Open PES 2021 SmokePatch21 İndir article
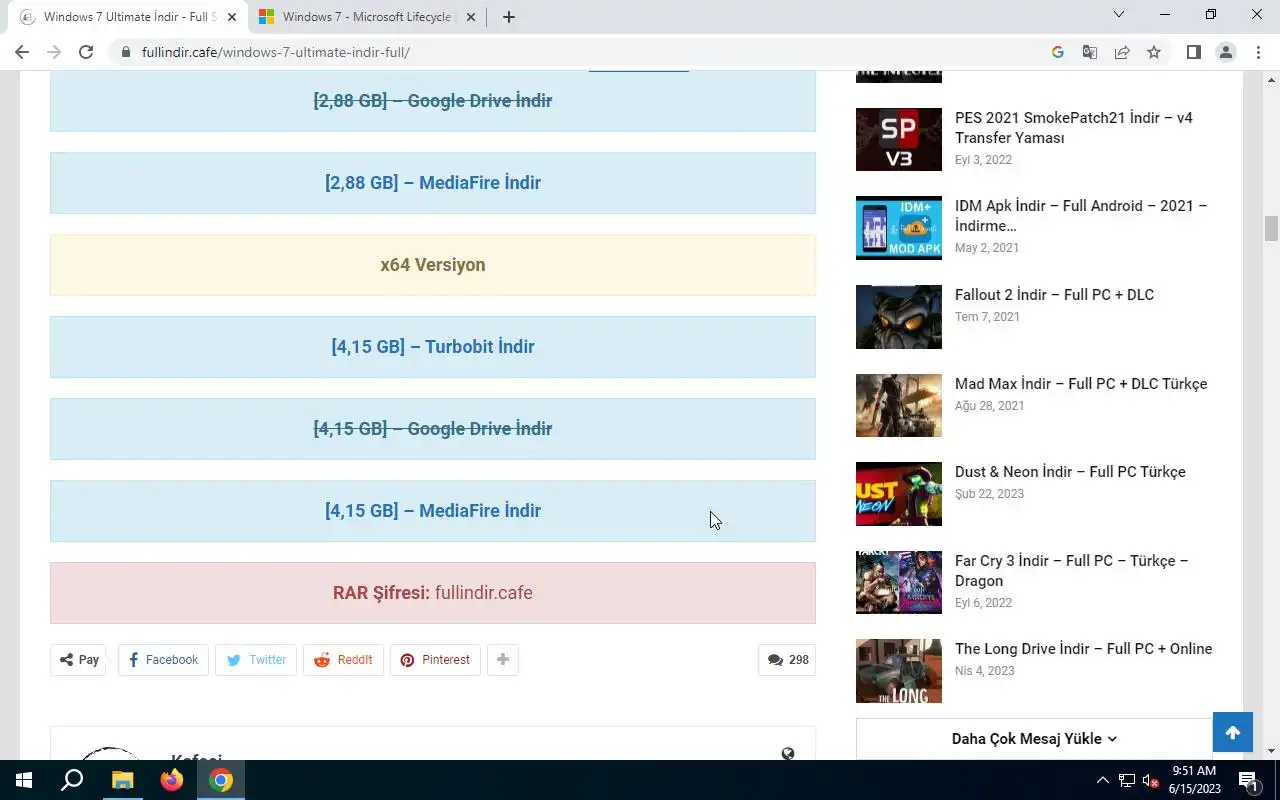This screenshot has height=800, width=1280. tap(1074, 128)
